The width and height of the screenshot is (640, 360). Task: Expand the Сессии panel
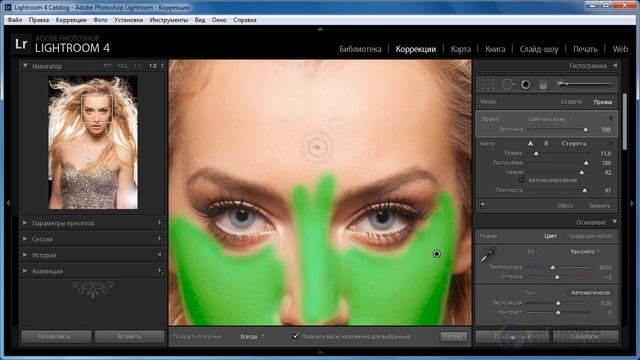point(25,239)
